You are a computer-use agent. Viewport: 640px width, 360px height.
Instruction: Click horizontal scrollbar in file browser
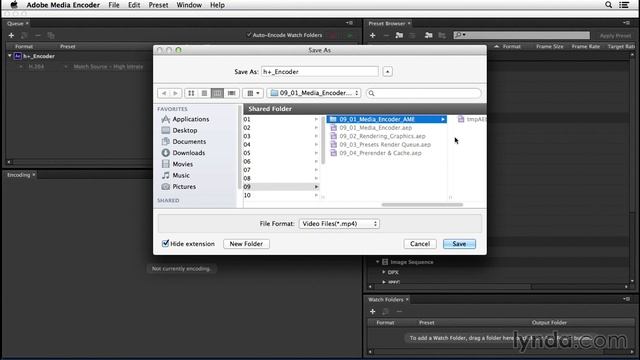pos(422,204)
